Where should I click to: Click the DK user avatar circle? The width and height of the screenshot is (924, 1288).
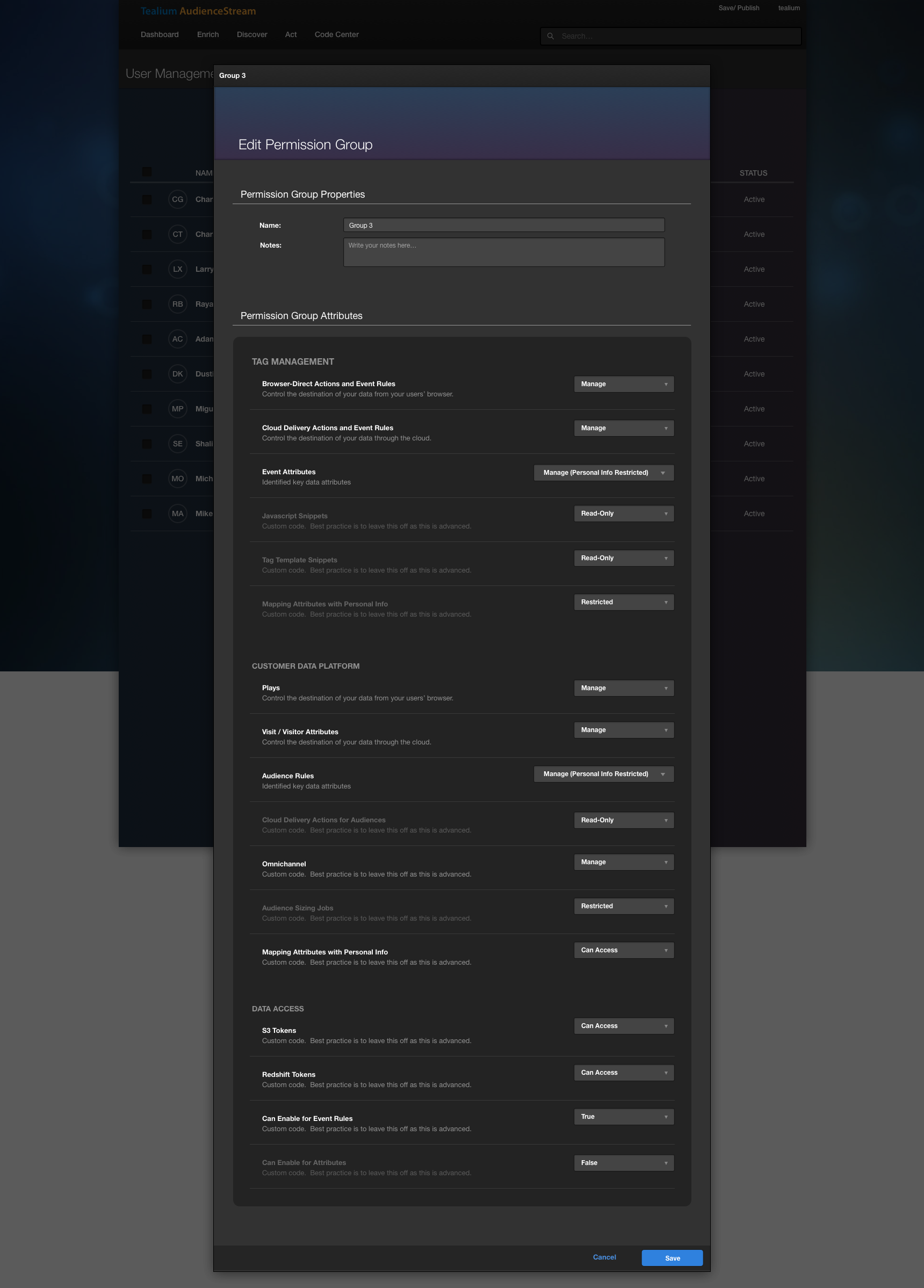pyautogui.click(x=178, y=374)
